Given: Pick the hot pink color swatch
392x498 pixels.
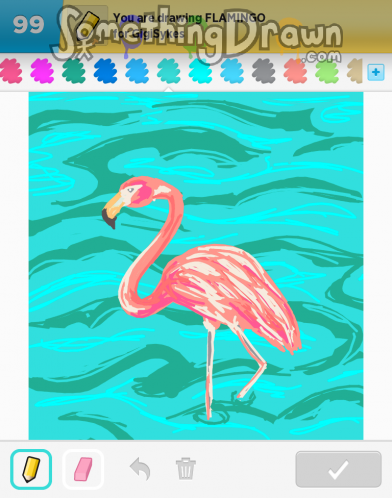Looking at the screenshot, I should click(11, 71).
